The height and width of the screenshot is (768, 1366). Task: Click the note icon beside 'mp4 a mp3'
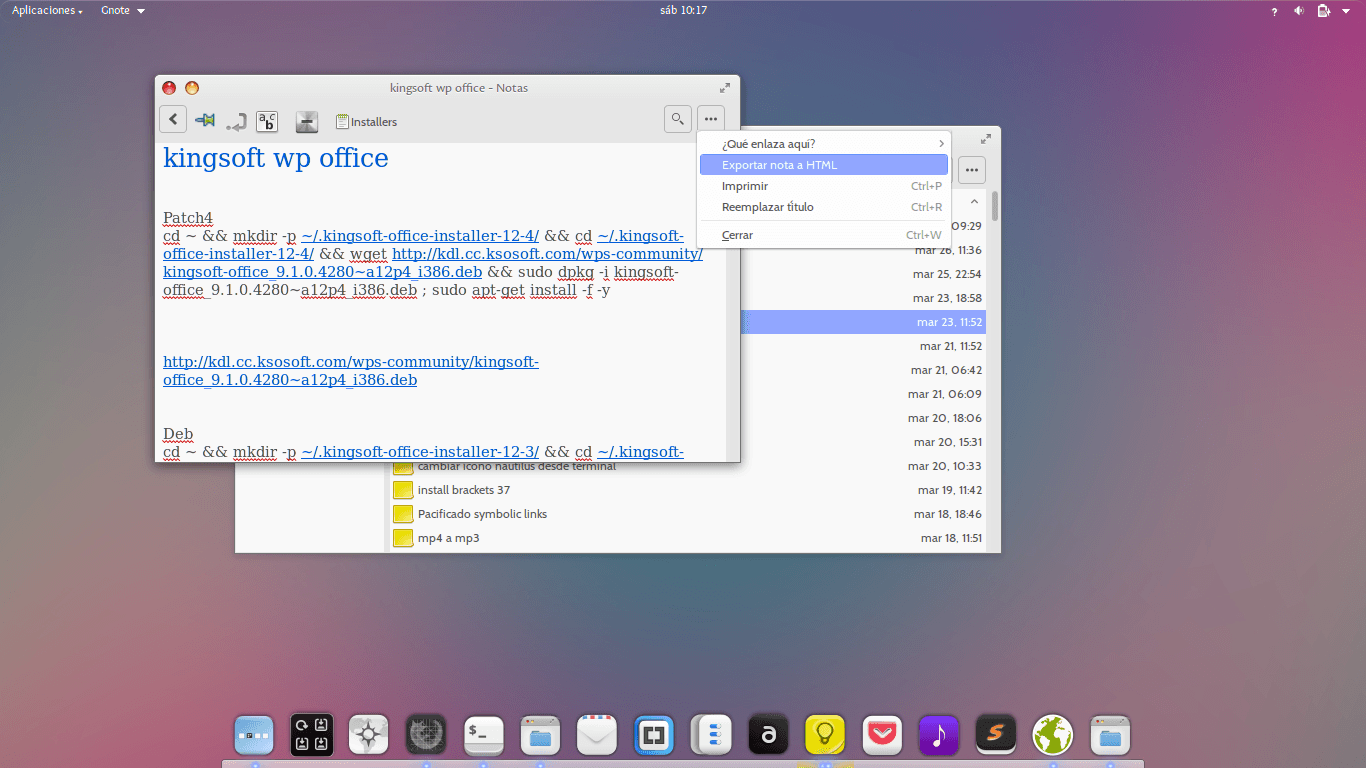[403, 538]
